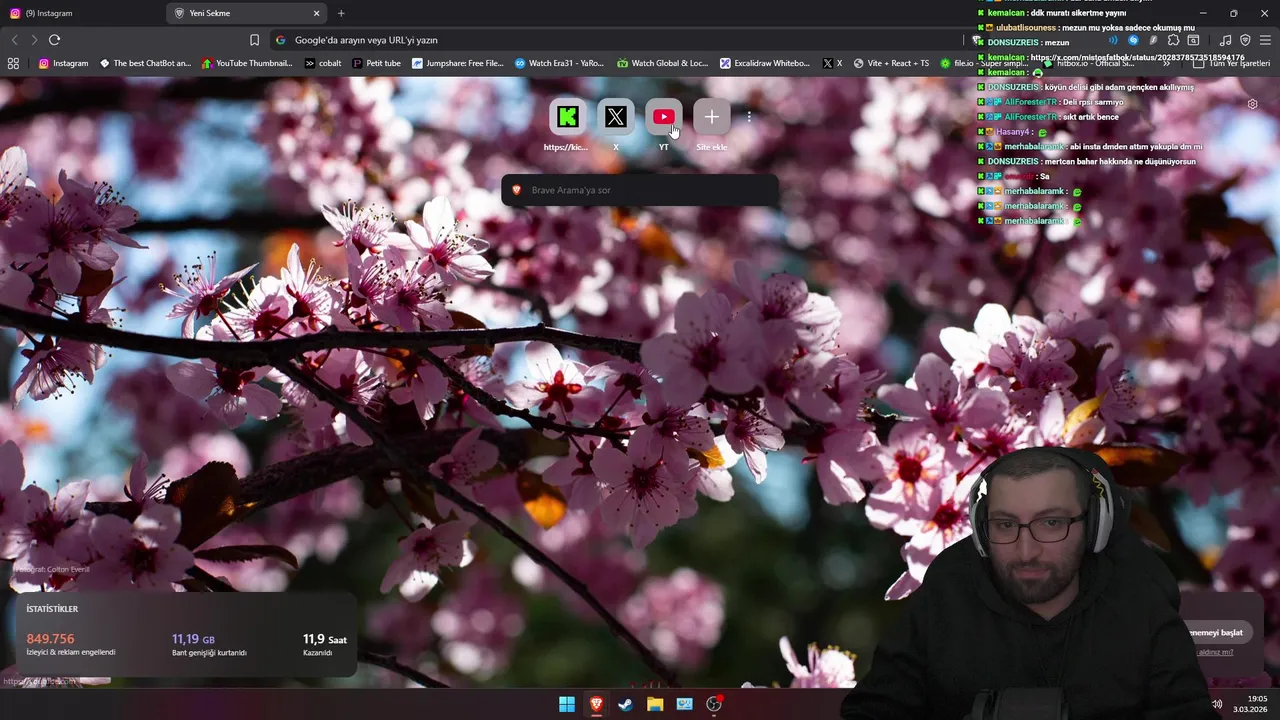
Task: Close the Yeni Sekme tab
Action: pos(317,13)
